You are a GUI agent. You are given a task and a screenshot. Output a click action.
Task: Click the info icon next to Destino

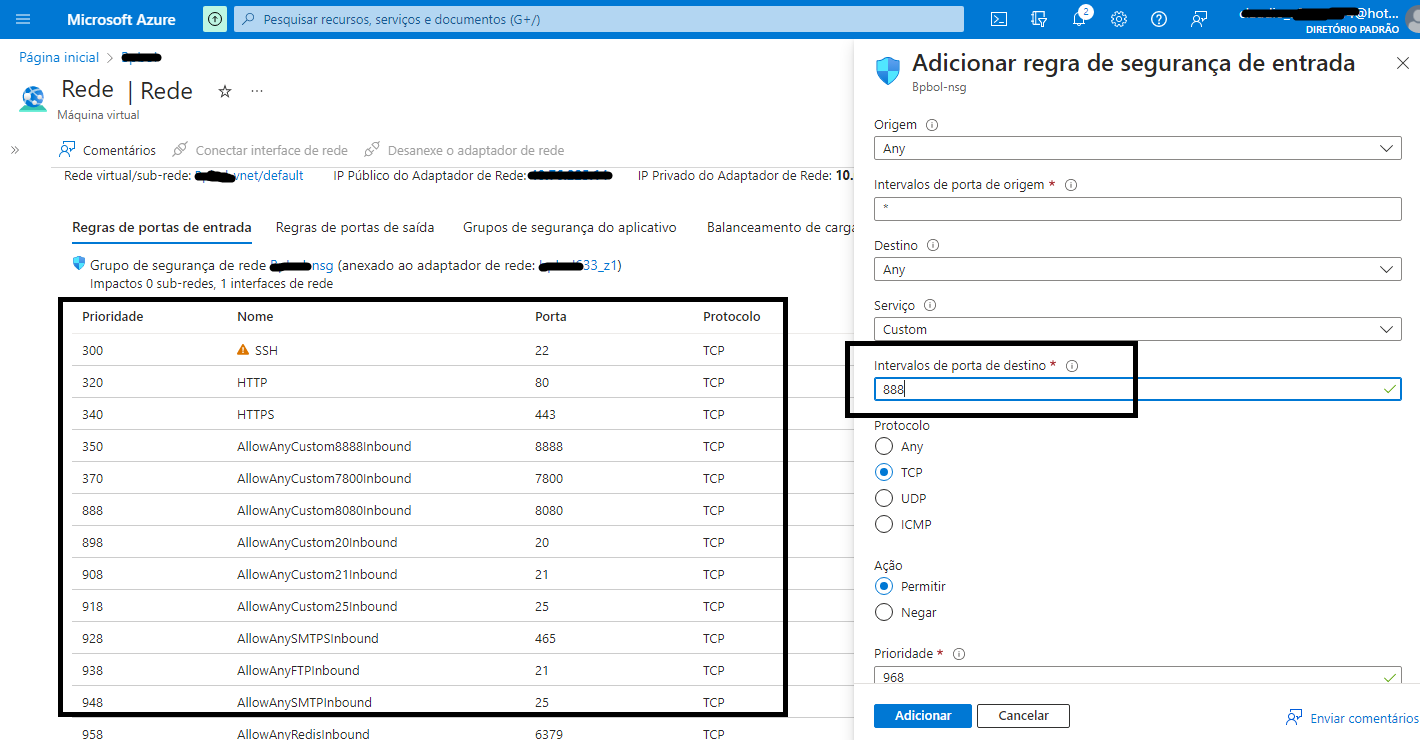tap(934, 245)
